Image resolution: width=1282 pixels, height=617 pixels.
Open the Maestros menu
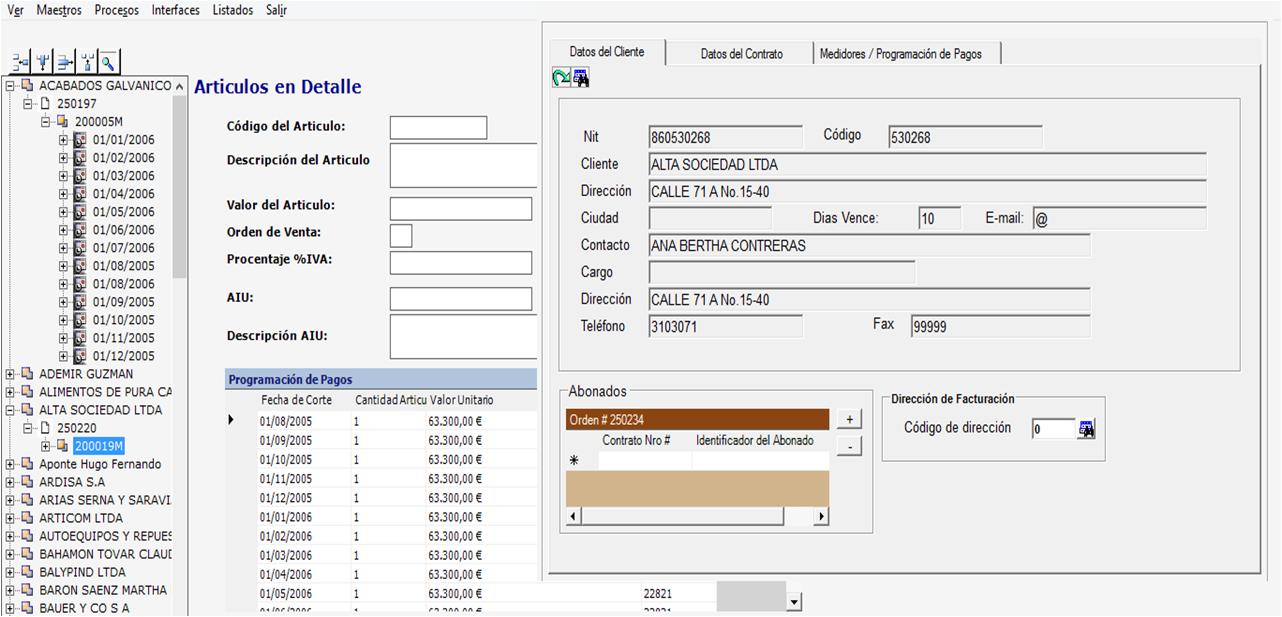click(x=59, y=10)
